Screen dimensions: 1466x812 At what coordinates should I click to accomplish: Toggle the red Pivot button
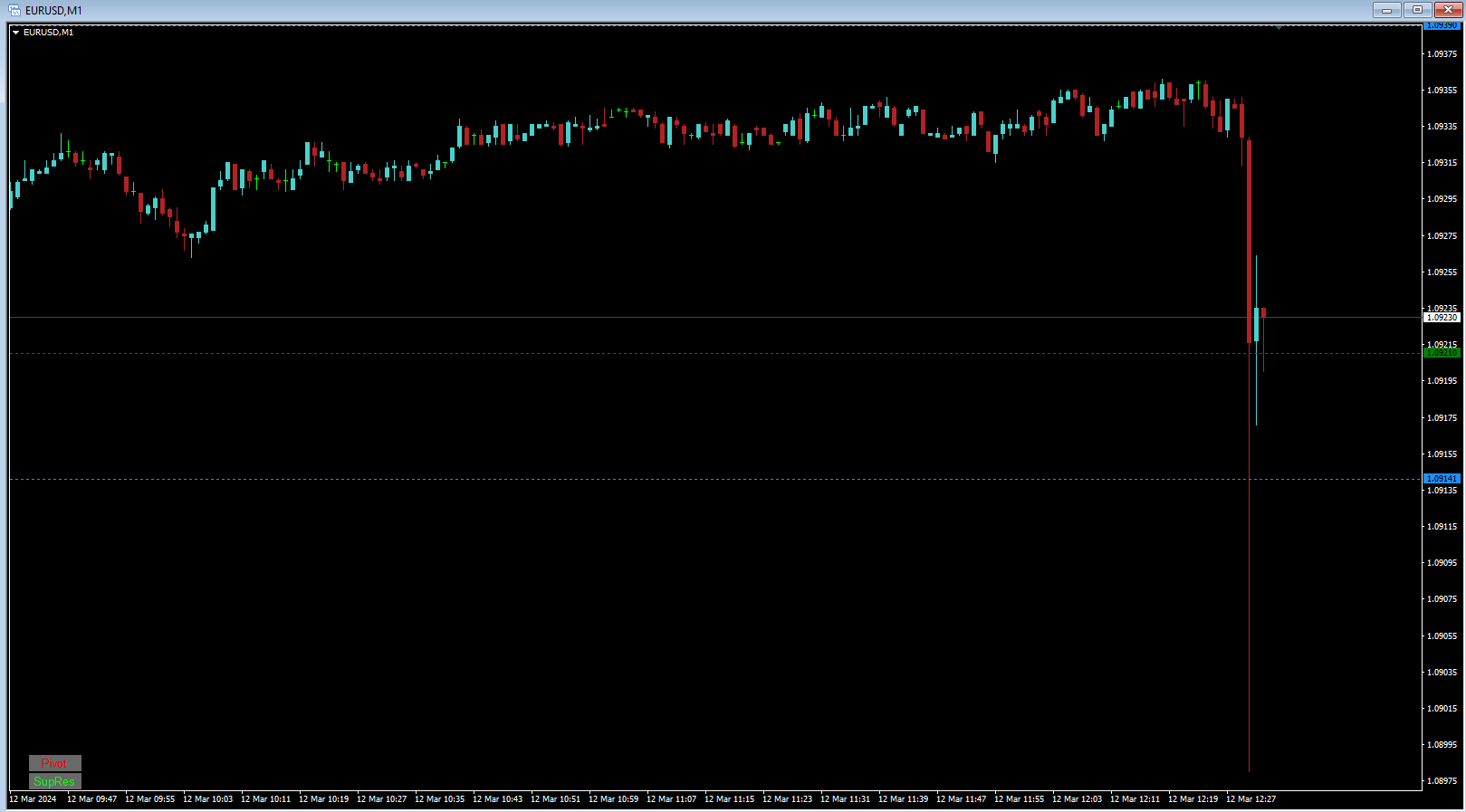(54, 763)
